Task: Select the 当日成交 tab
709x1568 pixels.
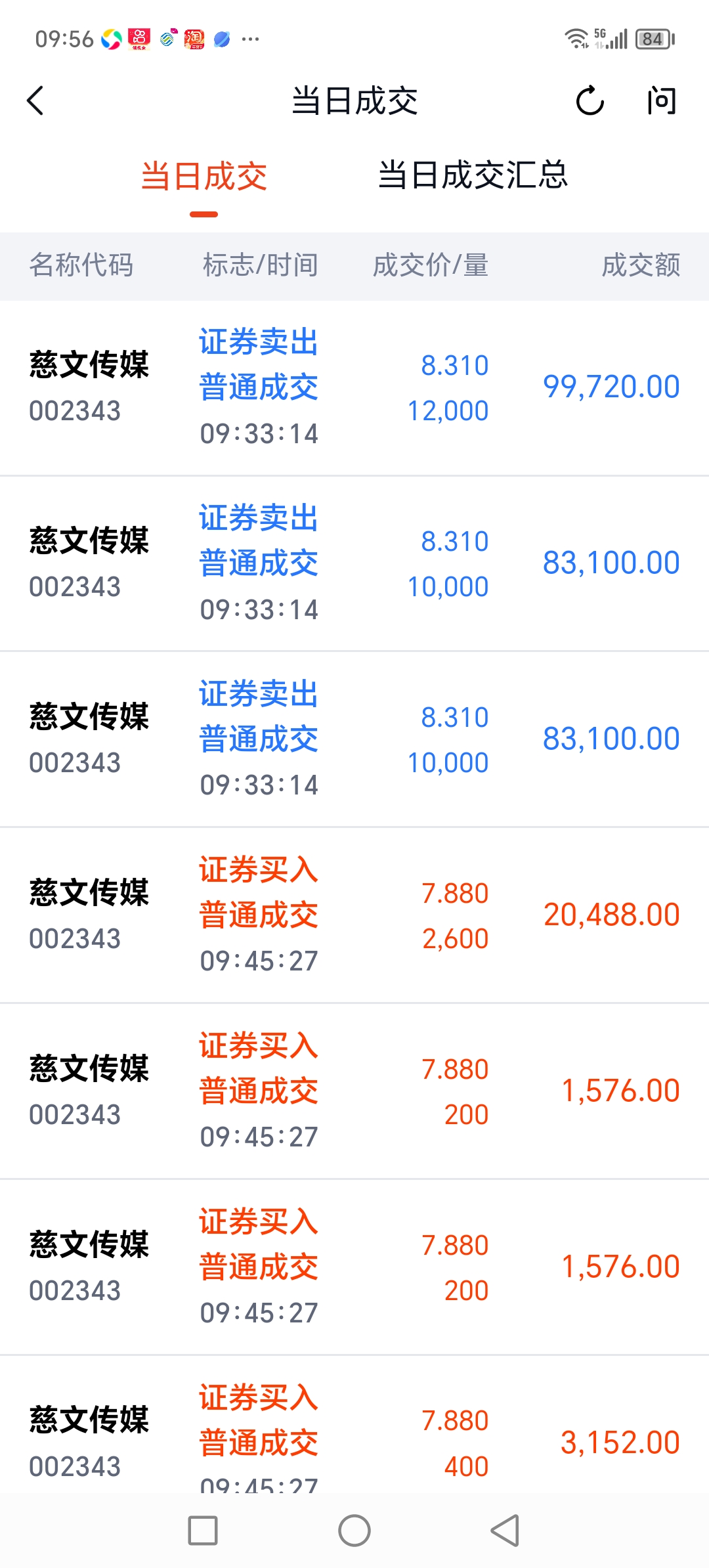Action: [x=204, y=177]
